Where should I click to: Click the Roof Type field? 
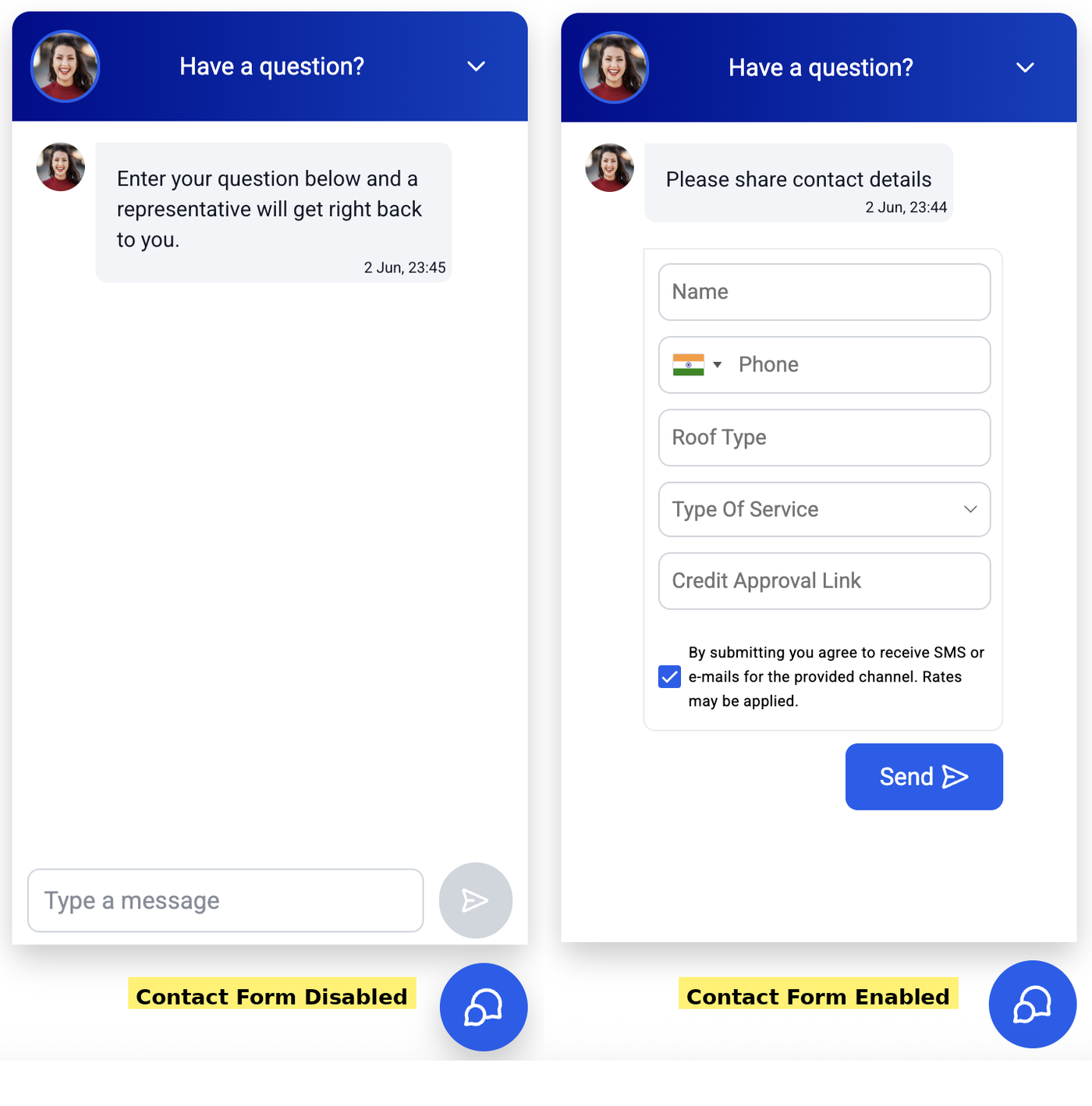[824, 438]
